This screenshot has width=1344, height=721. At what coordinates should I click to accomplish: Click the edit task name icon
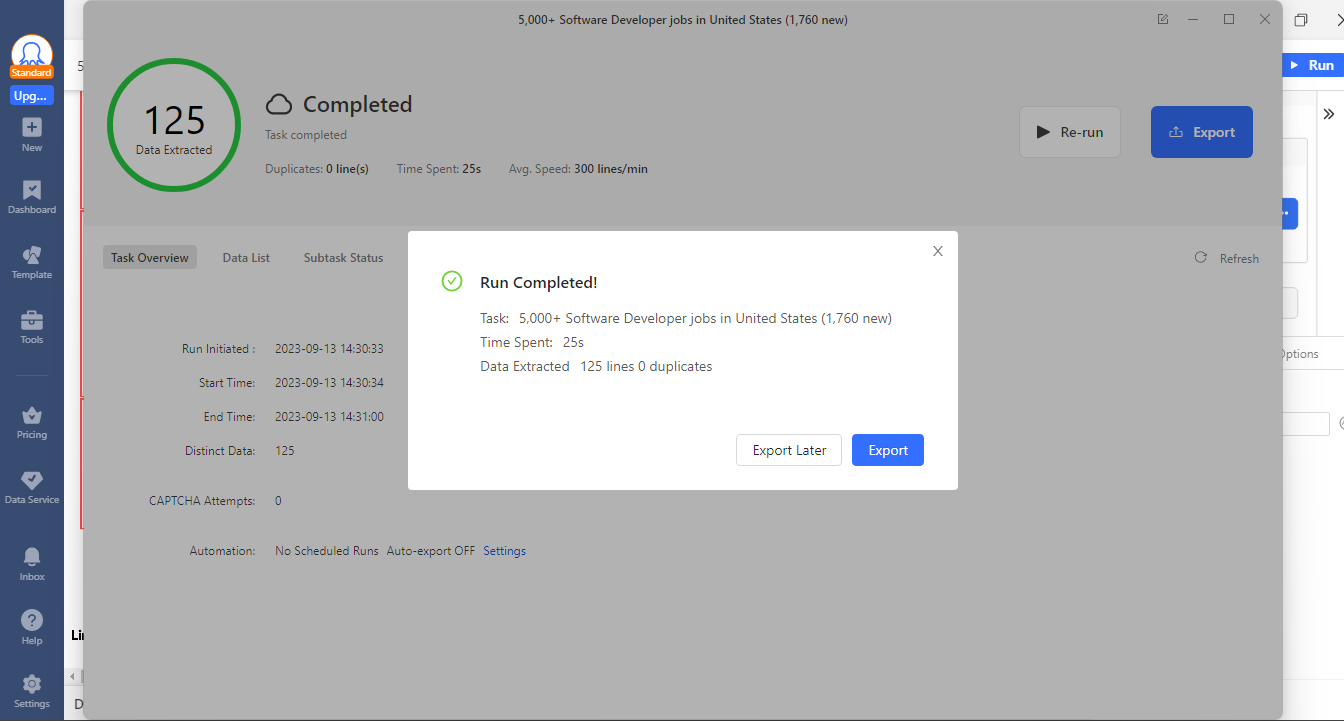[1163, 19]
